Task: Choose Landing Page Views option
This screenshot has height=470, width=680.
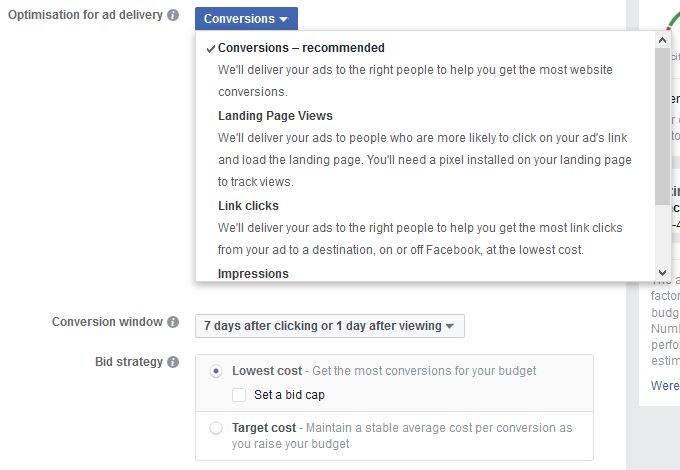Action: [x=275, y=116]
